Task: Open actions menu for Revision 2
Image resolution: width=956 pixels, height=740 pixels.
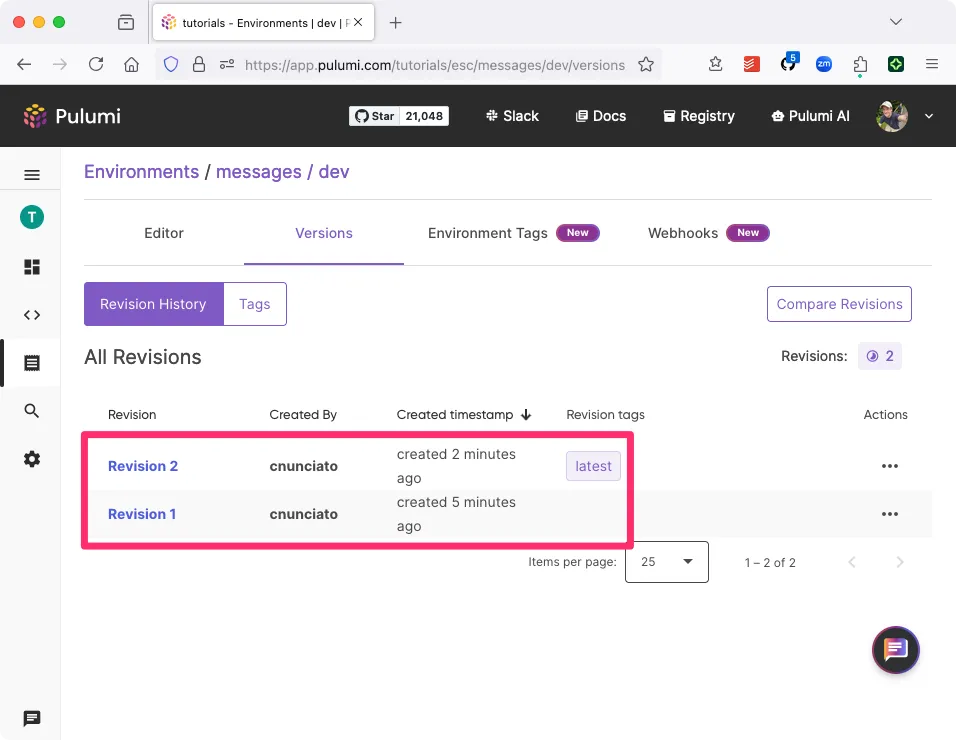Action: point(890,466)
